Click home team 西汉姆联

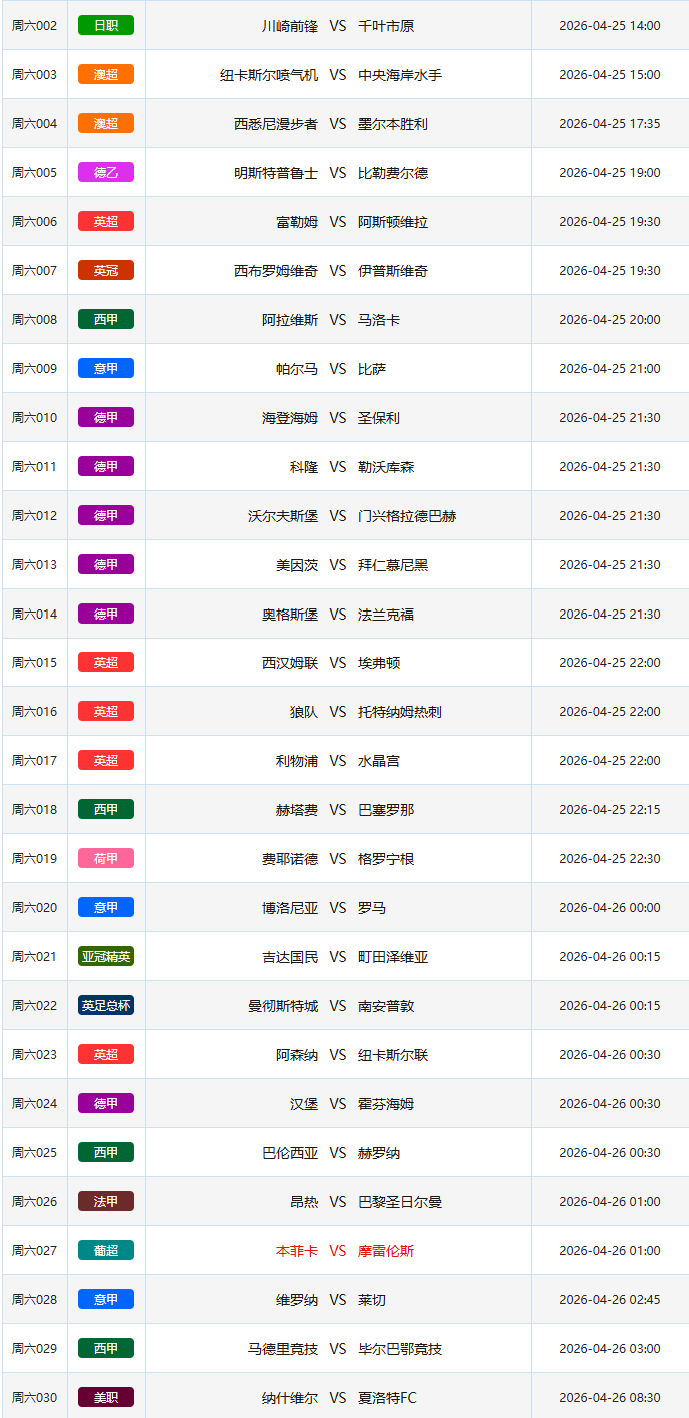coord(290,663)
